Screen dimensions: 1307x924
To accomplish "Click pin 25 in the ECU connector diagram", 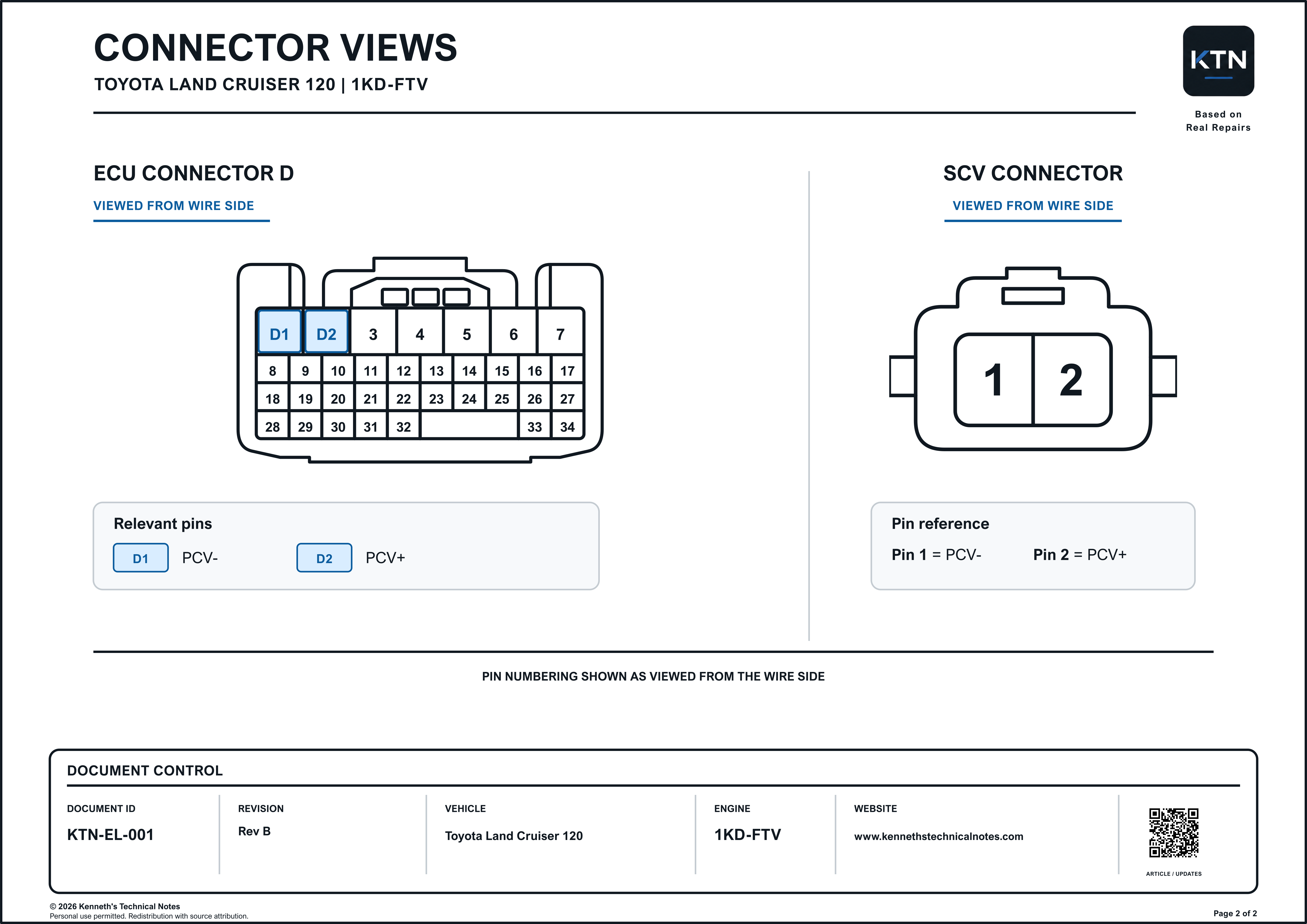I will pyautogui.click(x=502, y=398).
